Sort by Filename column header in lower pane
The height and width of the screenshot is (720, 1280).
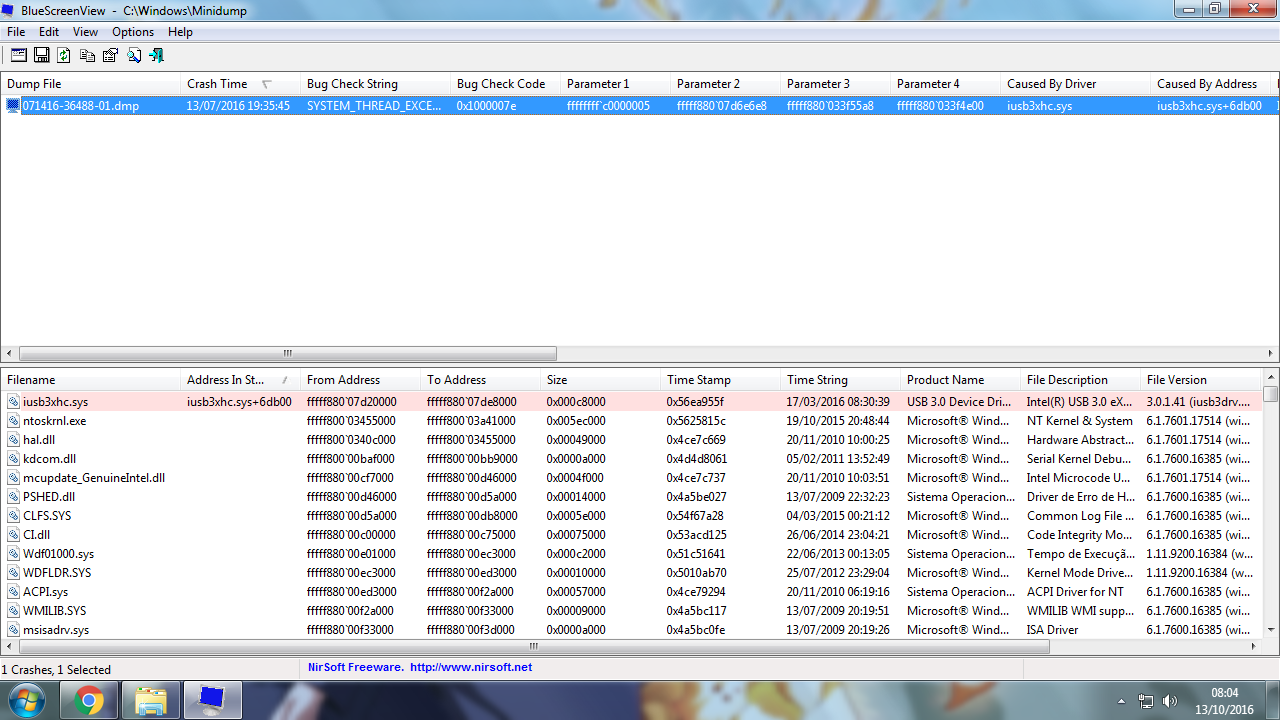[91, 380]
